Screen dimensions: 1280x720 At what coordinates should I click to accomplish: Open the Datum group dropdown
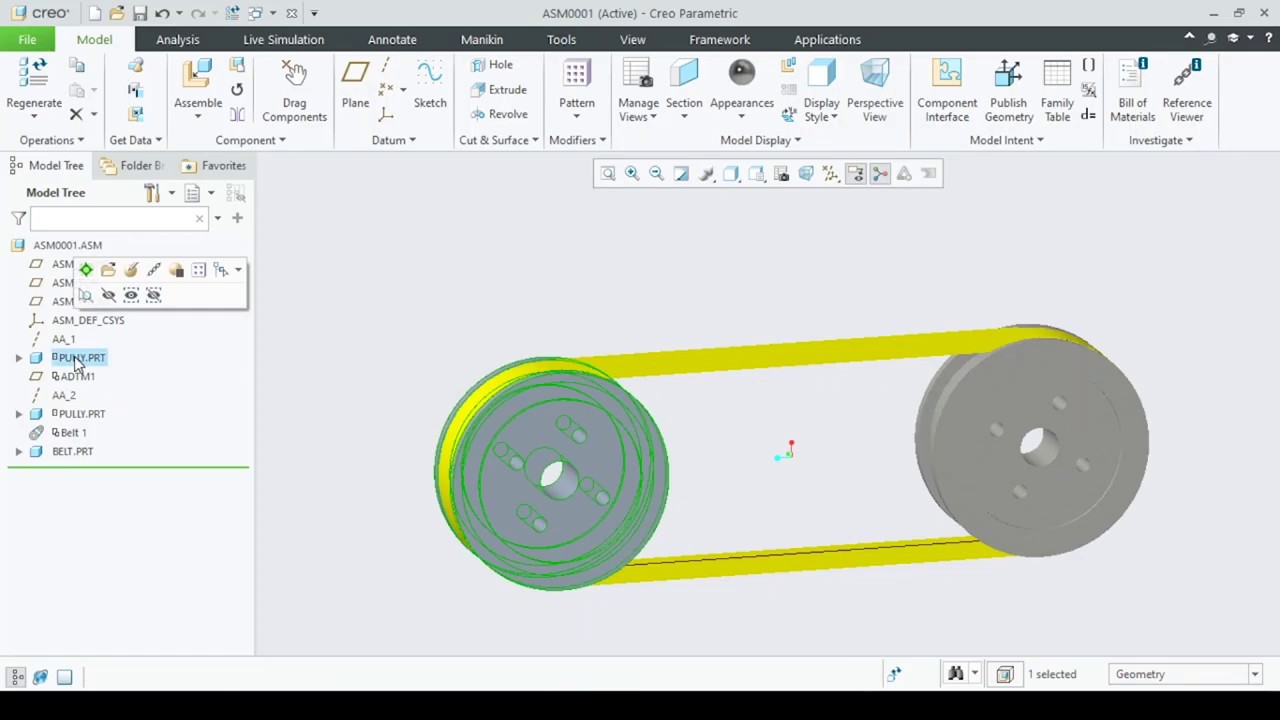tap(394, 140)
